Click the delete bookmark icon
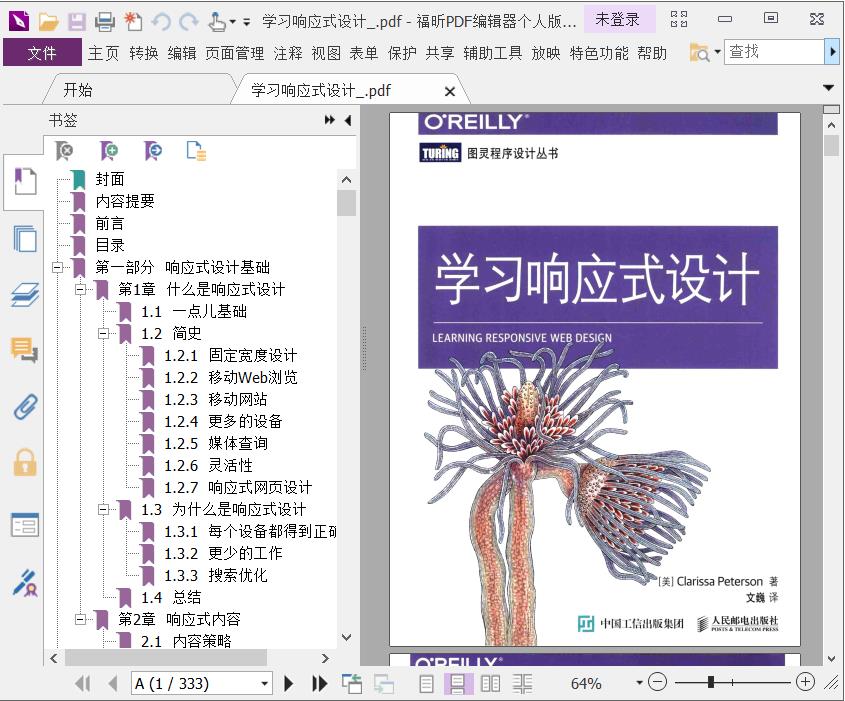Viewport: 845px width, 701px height. [65, 151]
